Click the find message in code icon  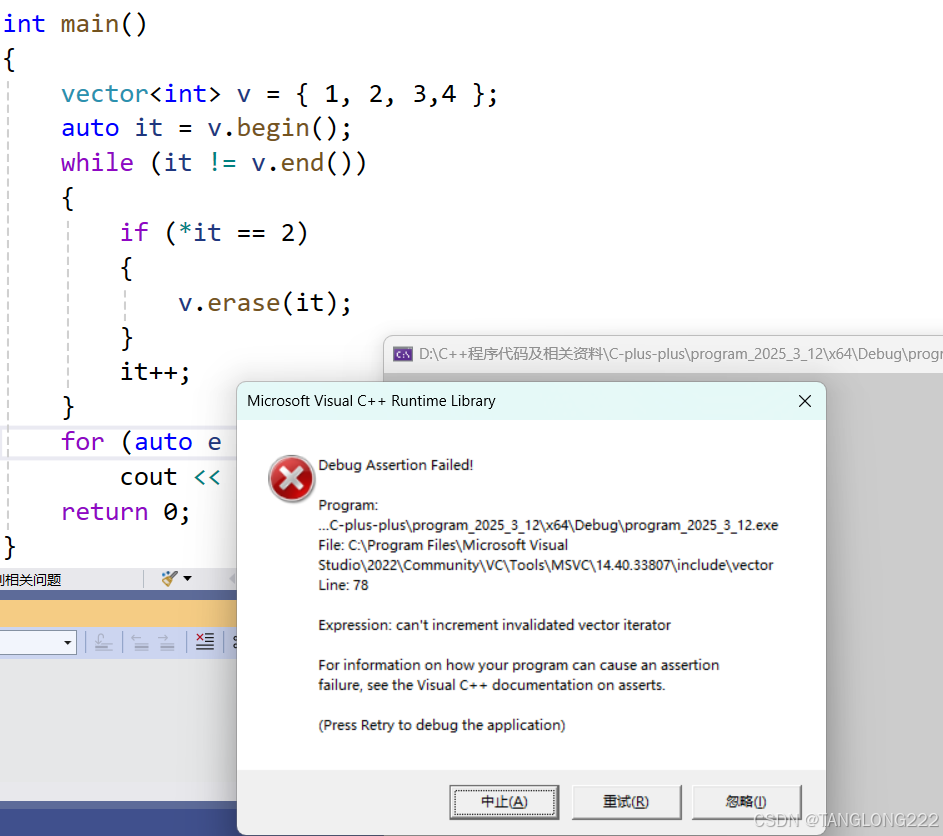(103, 643)
